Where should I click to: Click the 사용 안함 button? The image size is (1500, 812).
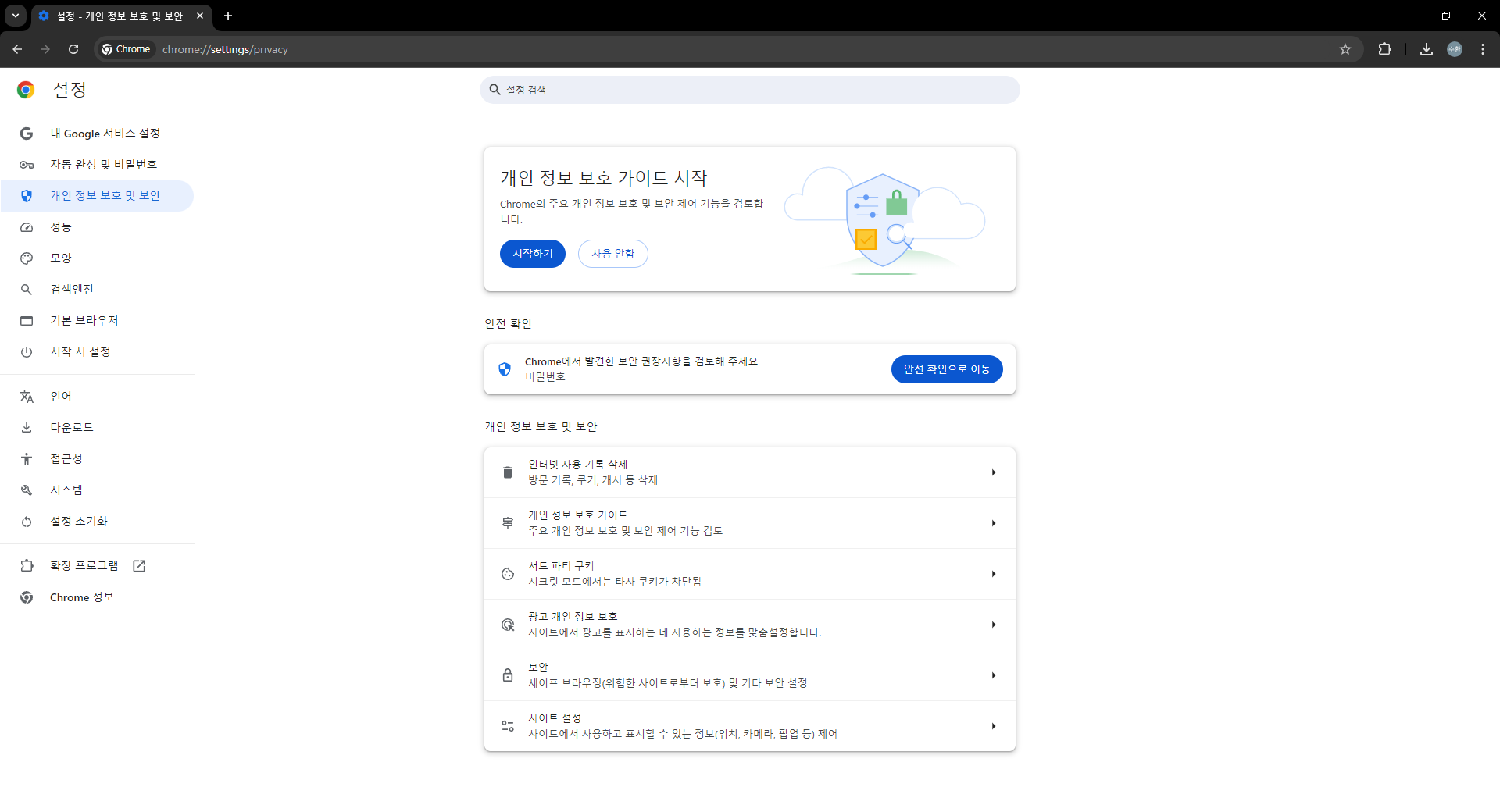pos(612,254)
